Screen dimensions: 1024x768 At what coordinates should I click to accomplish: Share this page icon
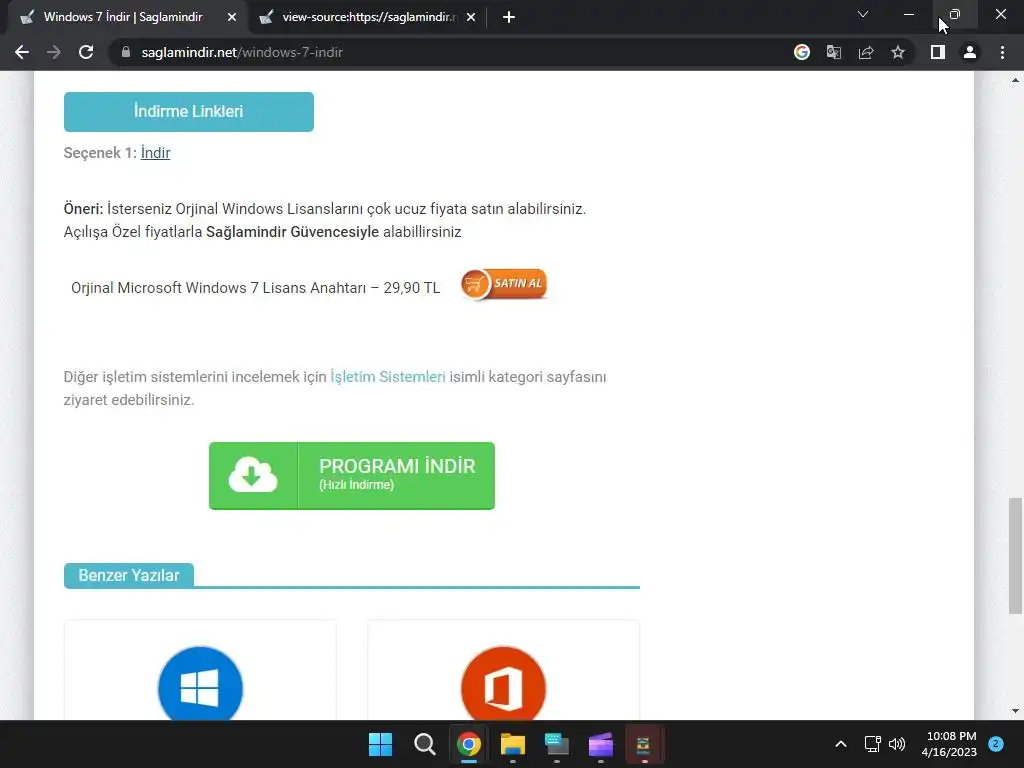tap(866, 52)
